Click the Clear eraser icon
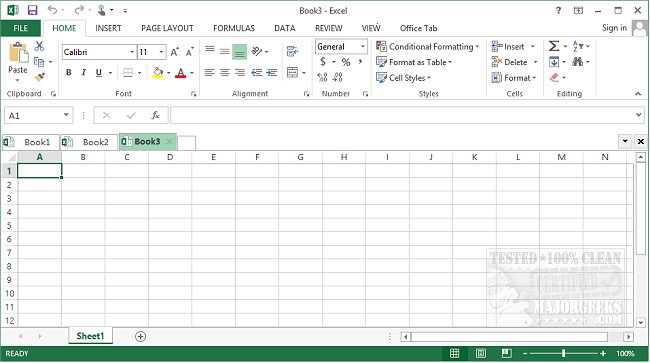This screenshot has width=650, height=363. click(x=555, y=77)
